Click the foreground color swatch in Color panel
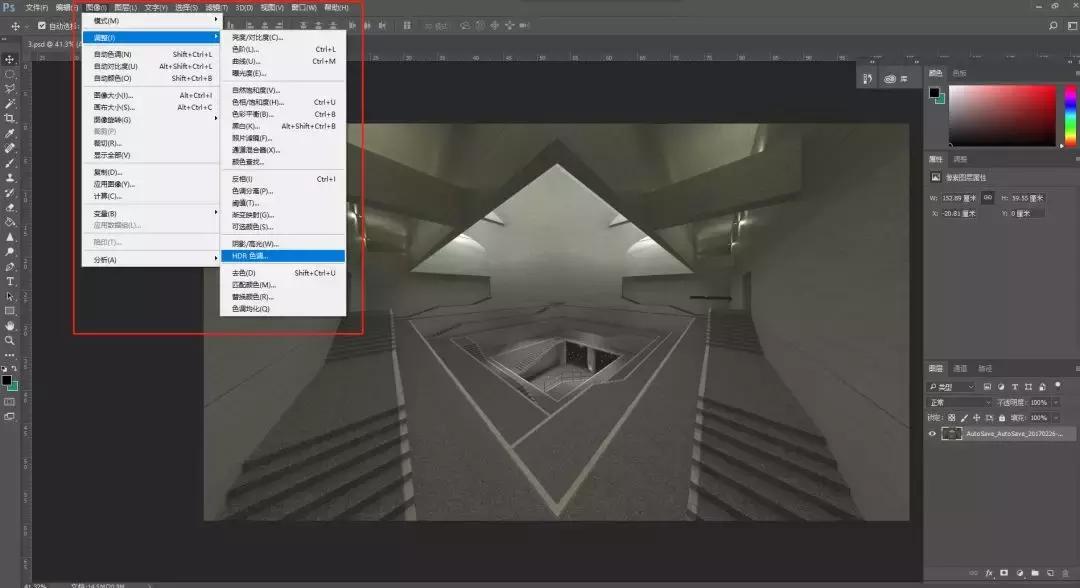The width and height of the screenshot is (1080, 588). pyautogui.click(x=934, y=92)
